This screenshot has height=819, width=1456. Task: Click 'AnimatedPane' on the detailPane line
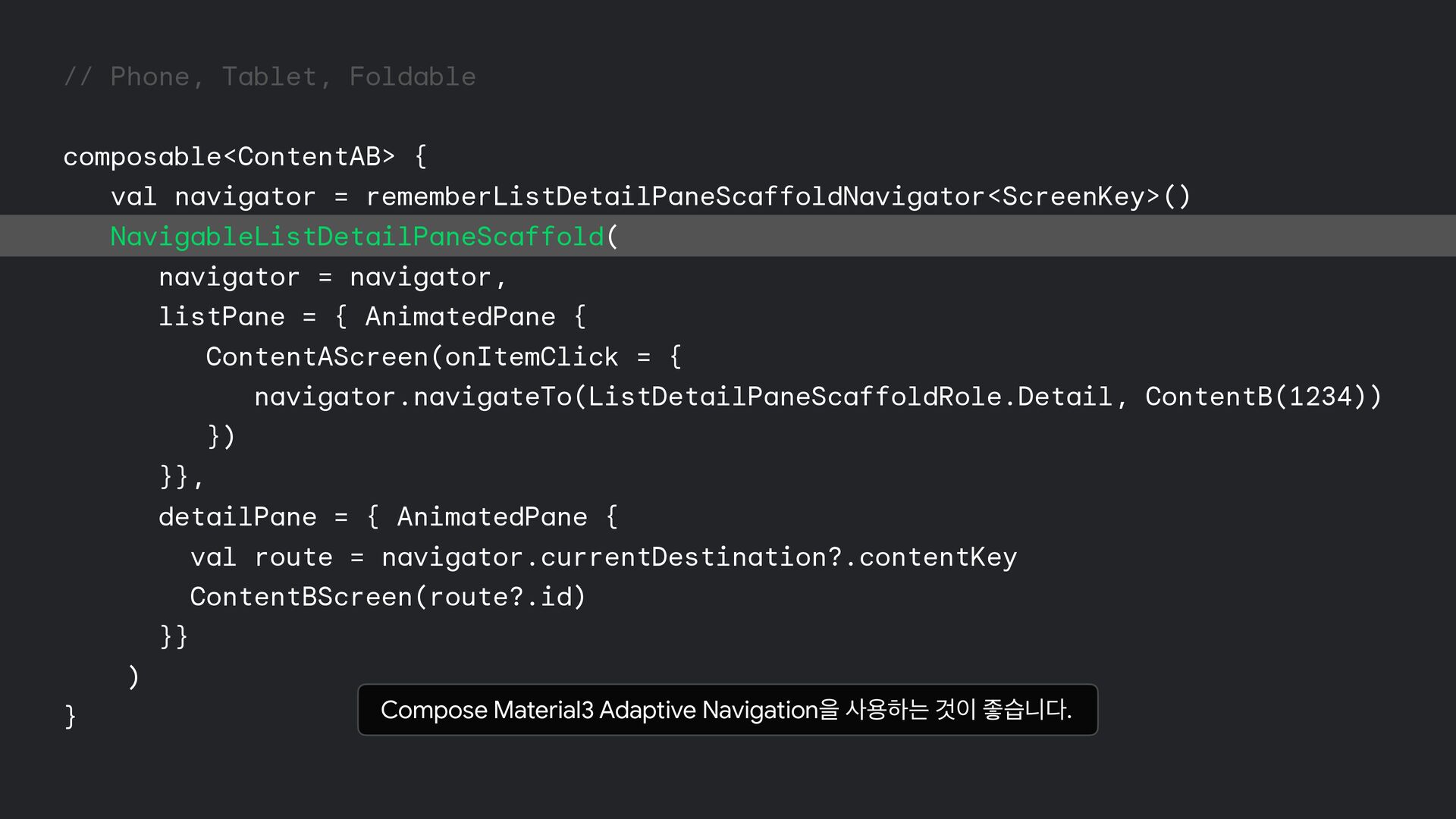(491, 516)
